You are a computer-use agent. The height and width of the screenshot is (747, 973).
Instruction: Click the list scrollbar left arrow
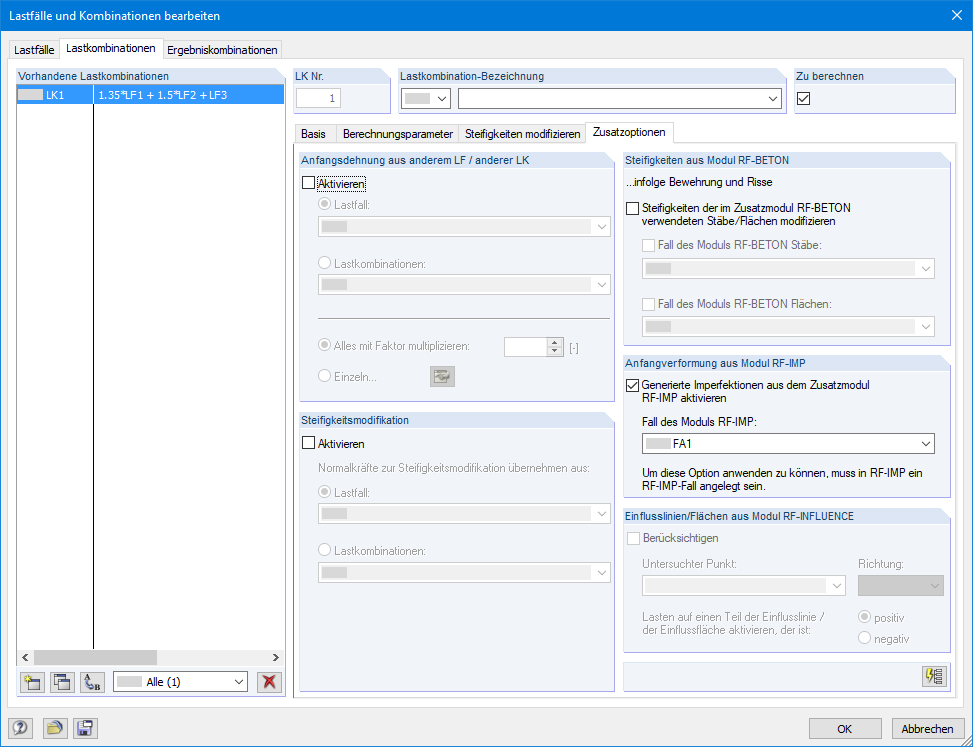25,658
